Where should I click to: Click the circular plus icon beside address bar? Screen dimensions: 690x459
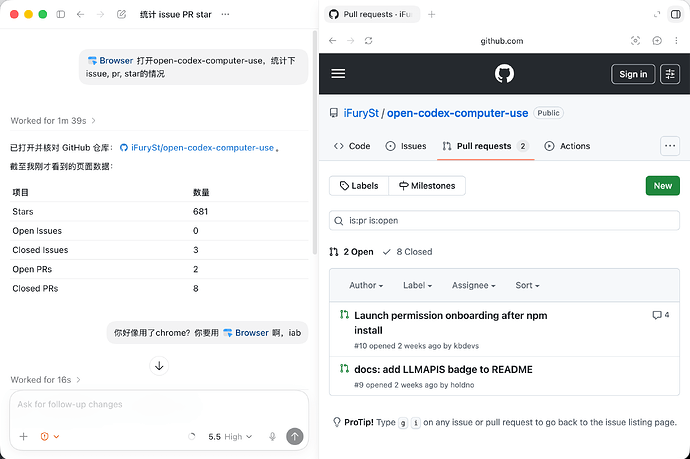tap(657, 41)
